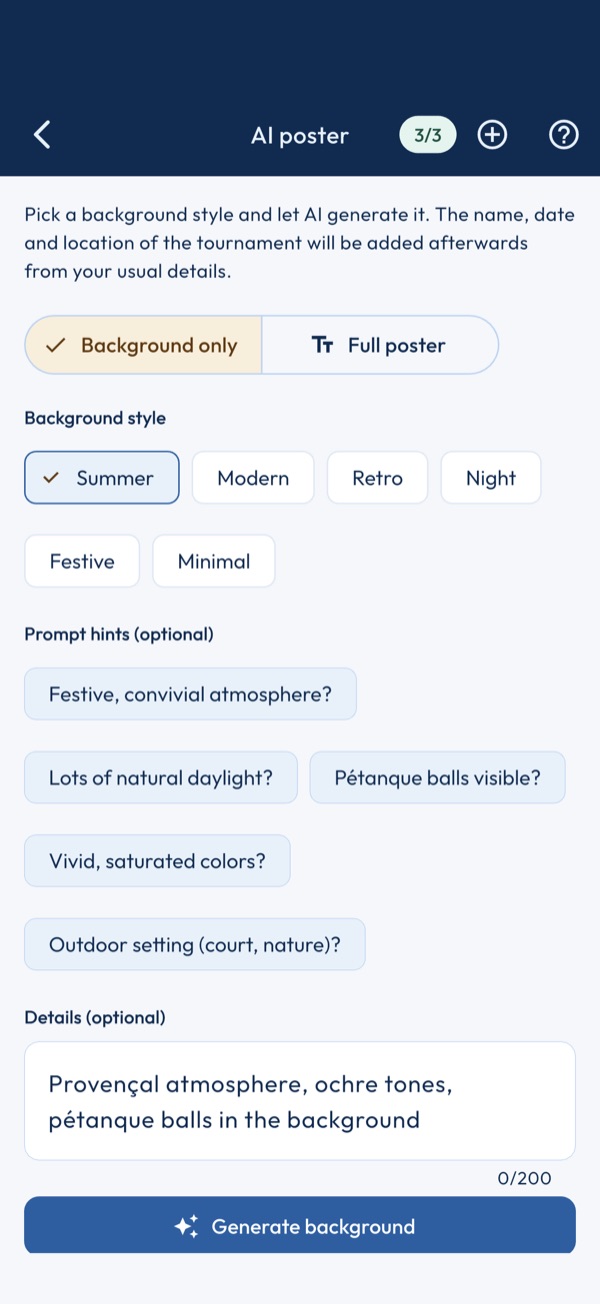The image size is (600, 1304).
Task: Click the sparkle icon on Generate button
Action: click(187, 1227)
